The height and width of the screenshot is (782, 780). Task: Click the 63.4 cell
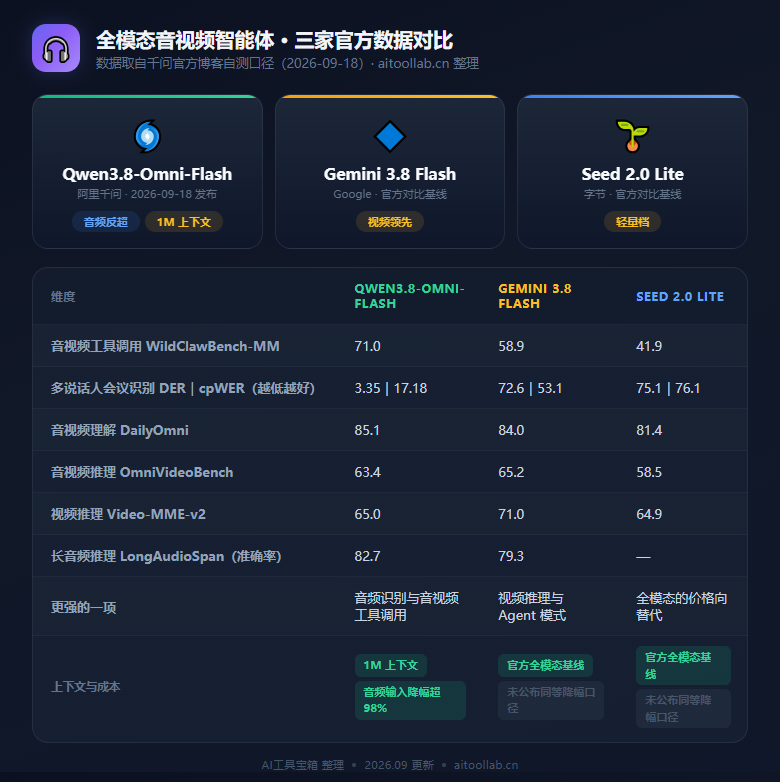(x=368, y=472)
